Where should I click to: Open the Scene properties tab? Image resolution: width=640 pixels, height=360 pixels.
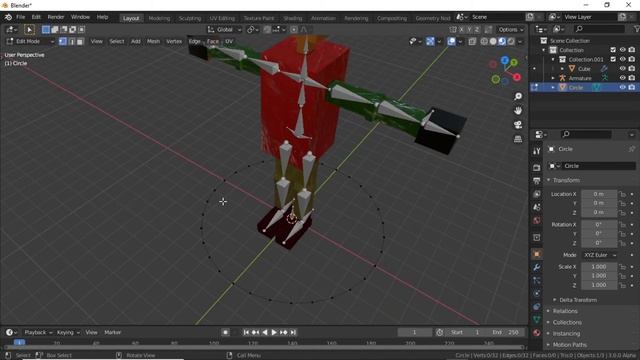[537, 207]
